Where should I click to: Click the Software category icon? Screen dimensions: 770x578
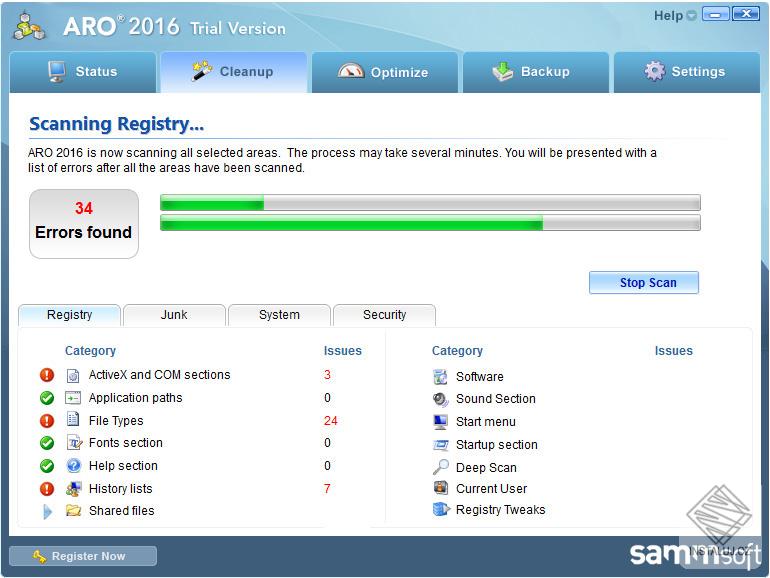tap(440, 377)
